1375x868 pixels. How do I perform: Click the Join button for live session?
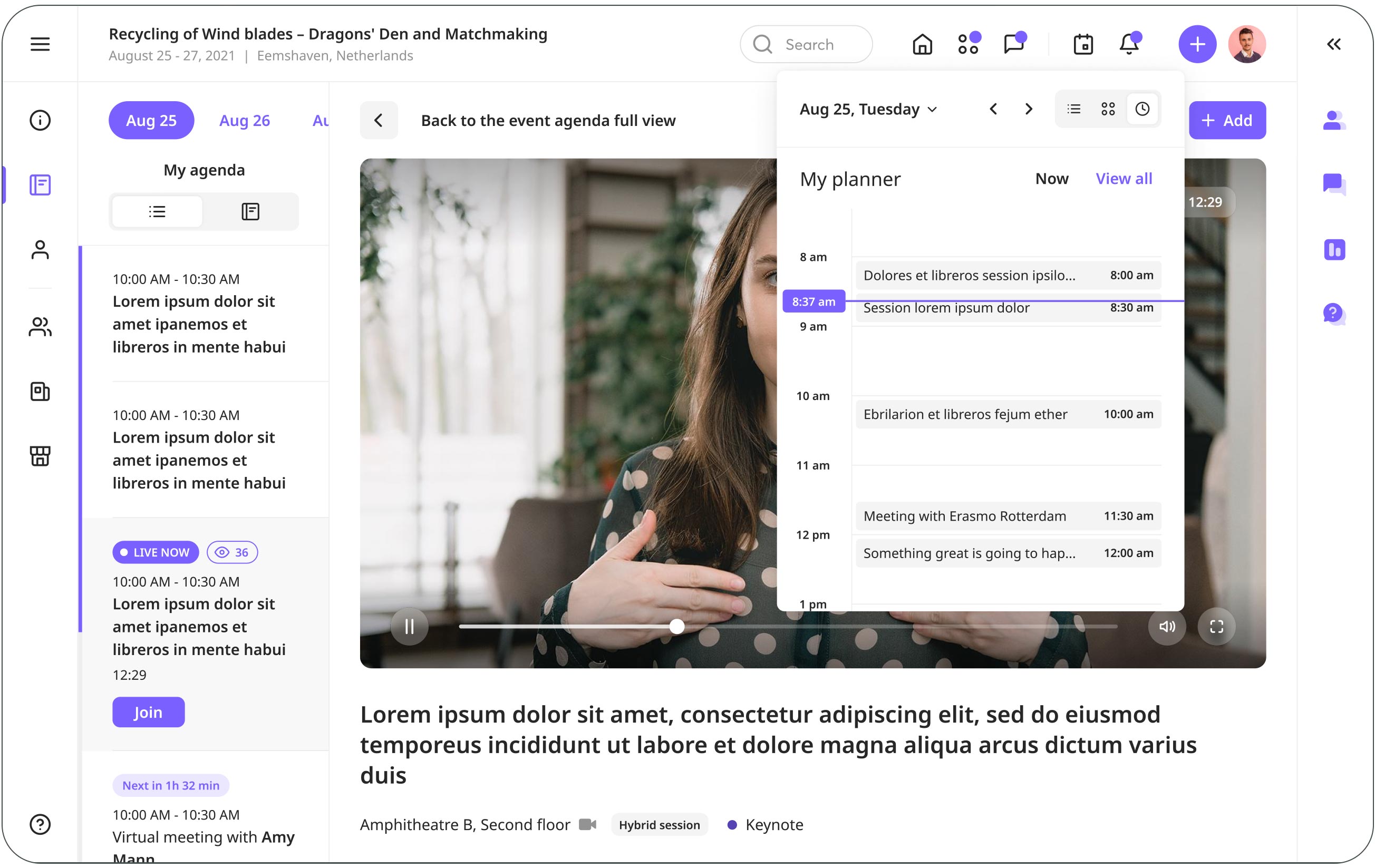point(149,711)
